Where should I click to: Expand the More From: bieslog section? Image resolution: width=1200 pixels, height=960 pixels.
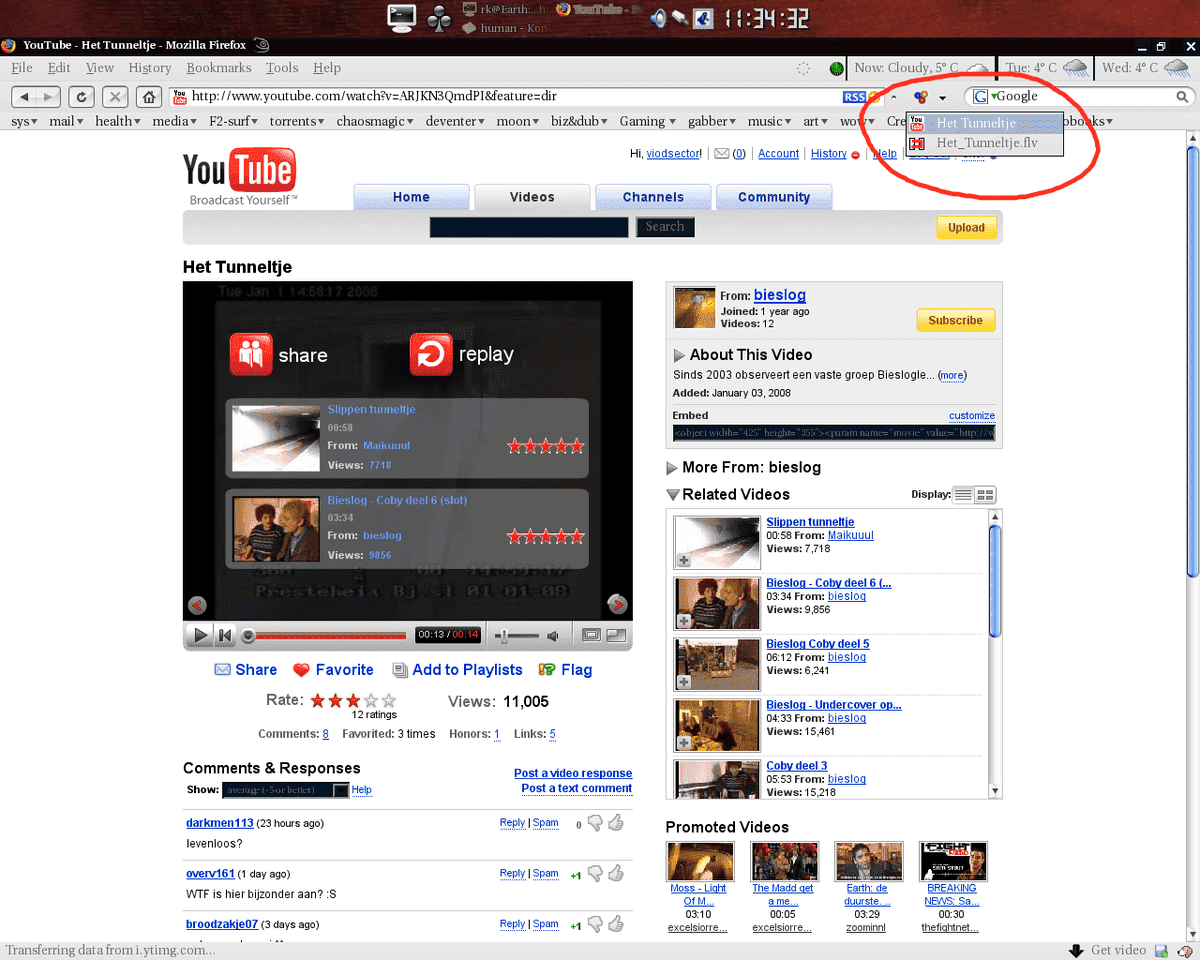pyautogui.click(x=673, y=468)
